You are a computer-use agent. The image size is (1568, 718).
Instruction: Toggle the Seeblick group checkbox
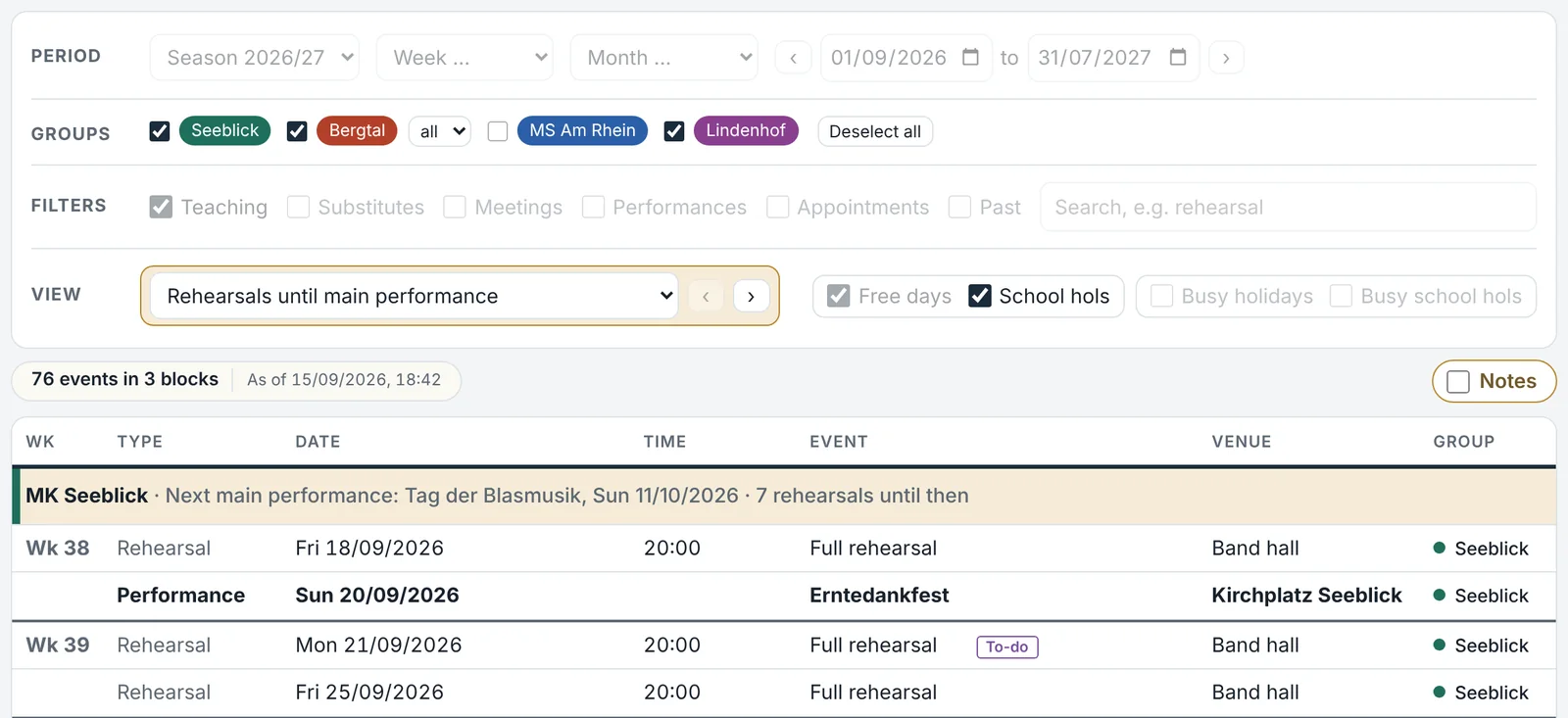[x=160, y=131]
